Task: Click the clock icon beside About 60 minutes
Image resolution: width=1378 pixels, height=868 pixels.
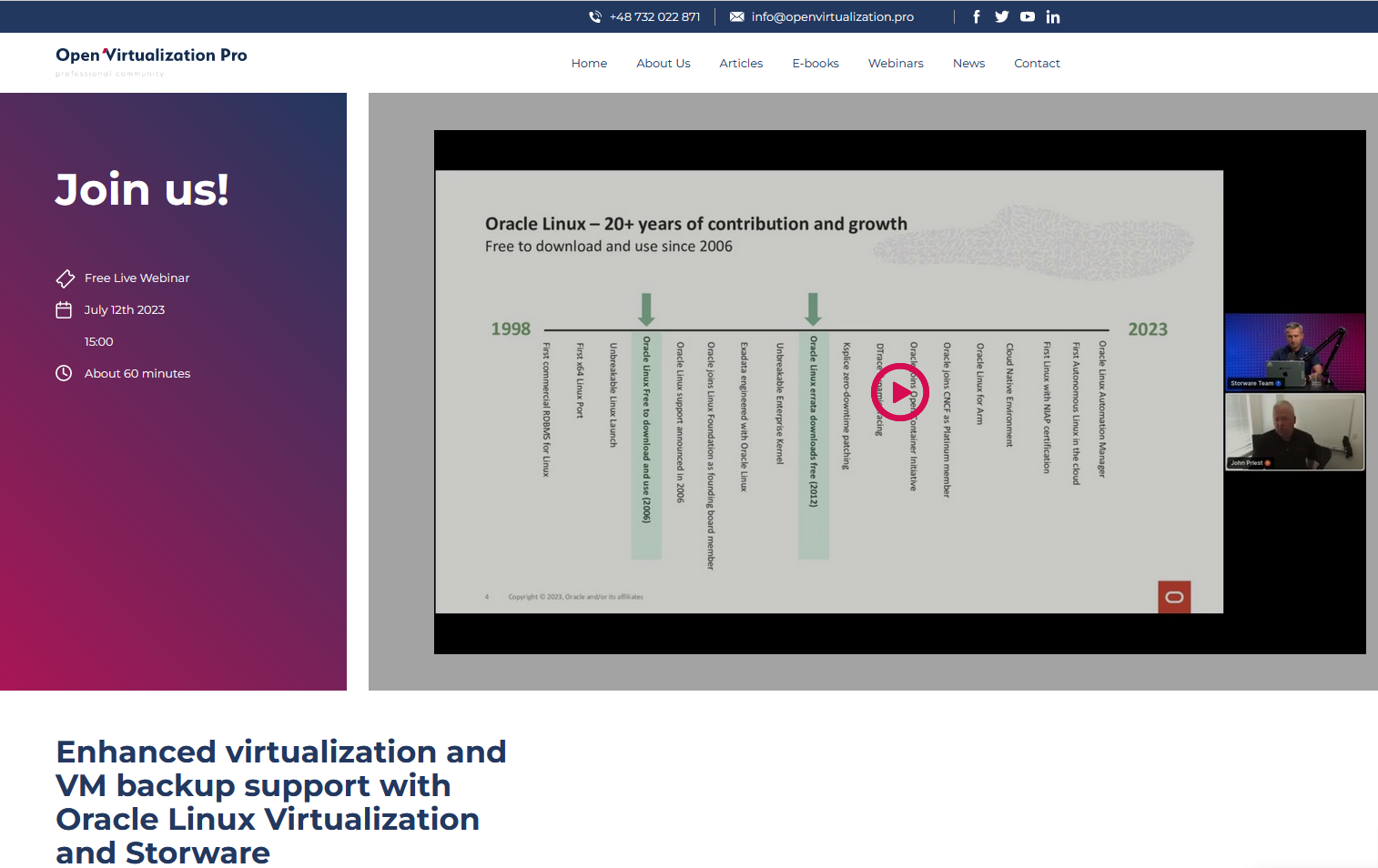Action: (64, 373)
